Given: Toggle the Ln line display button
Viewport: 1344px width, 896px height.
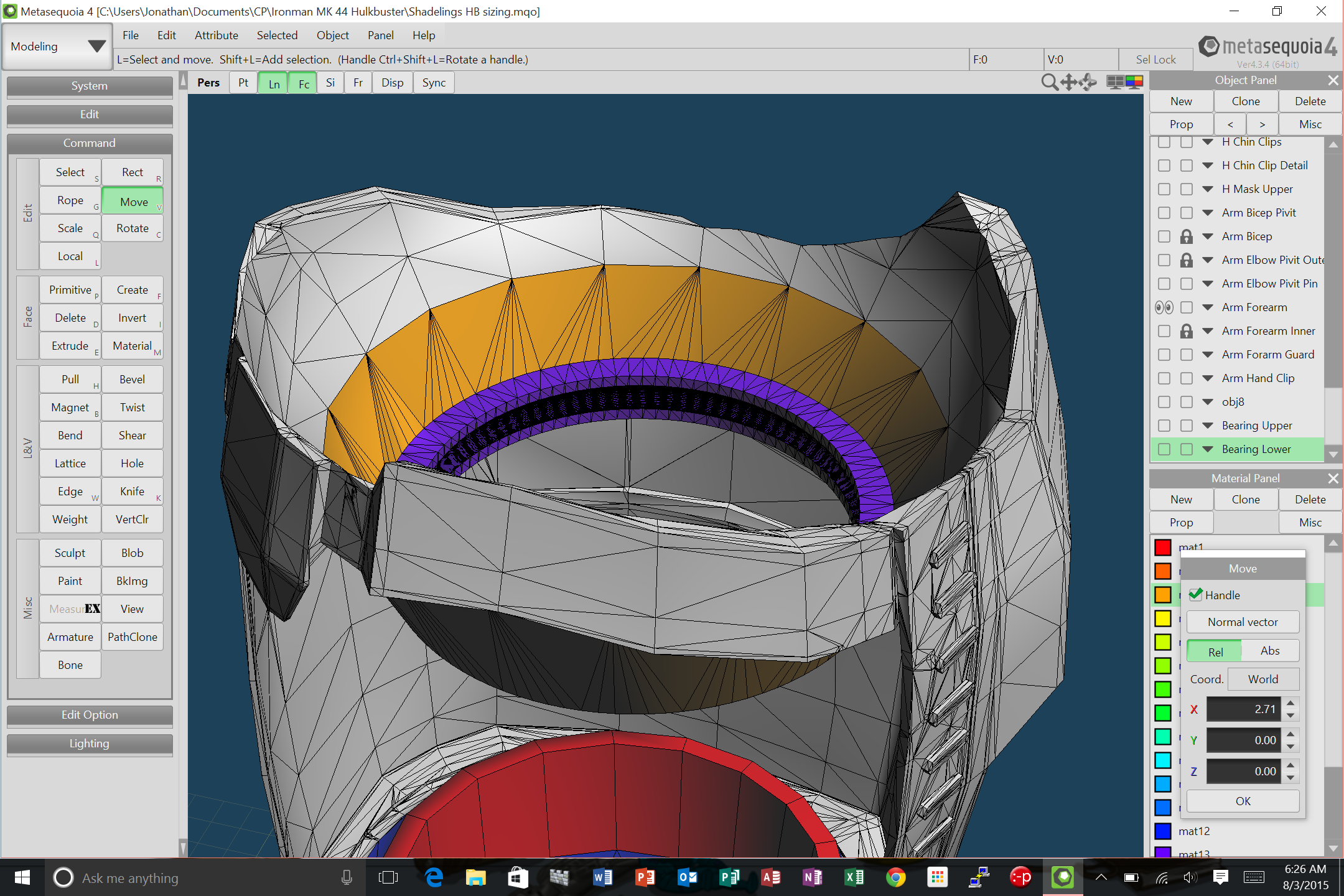Looking at the screenshot, I should point(274,83).
